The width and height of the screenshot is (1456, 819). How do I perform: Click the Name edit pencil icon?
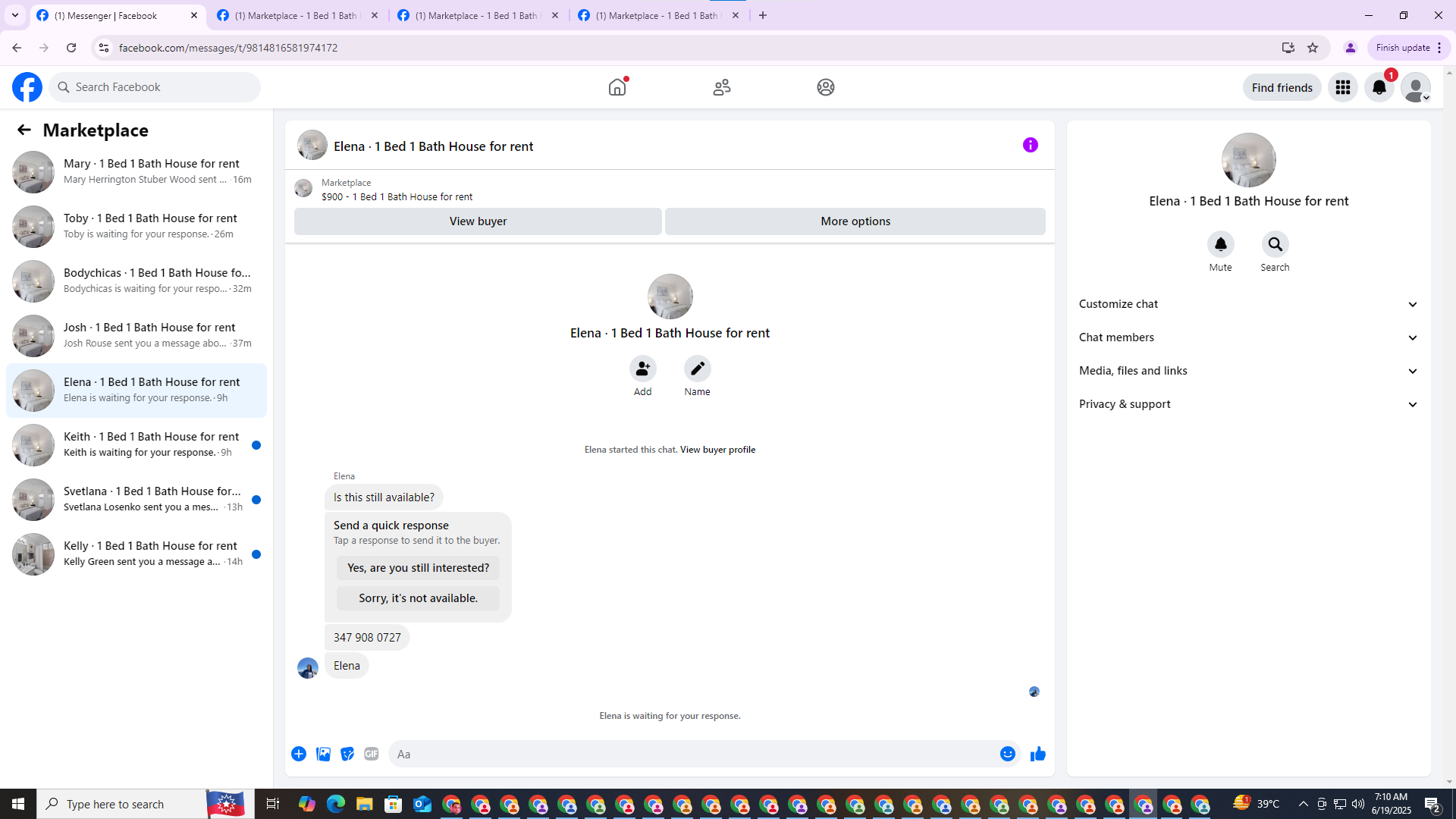697,369
